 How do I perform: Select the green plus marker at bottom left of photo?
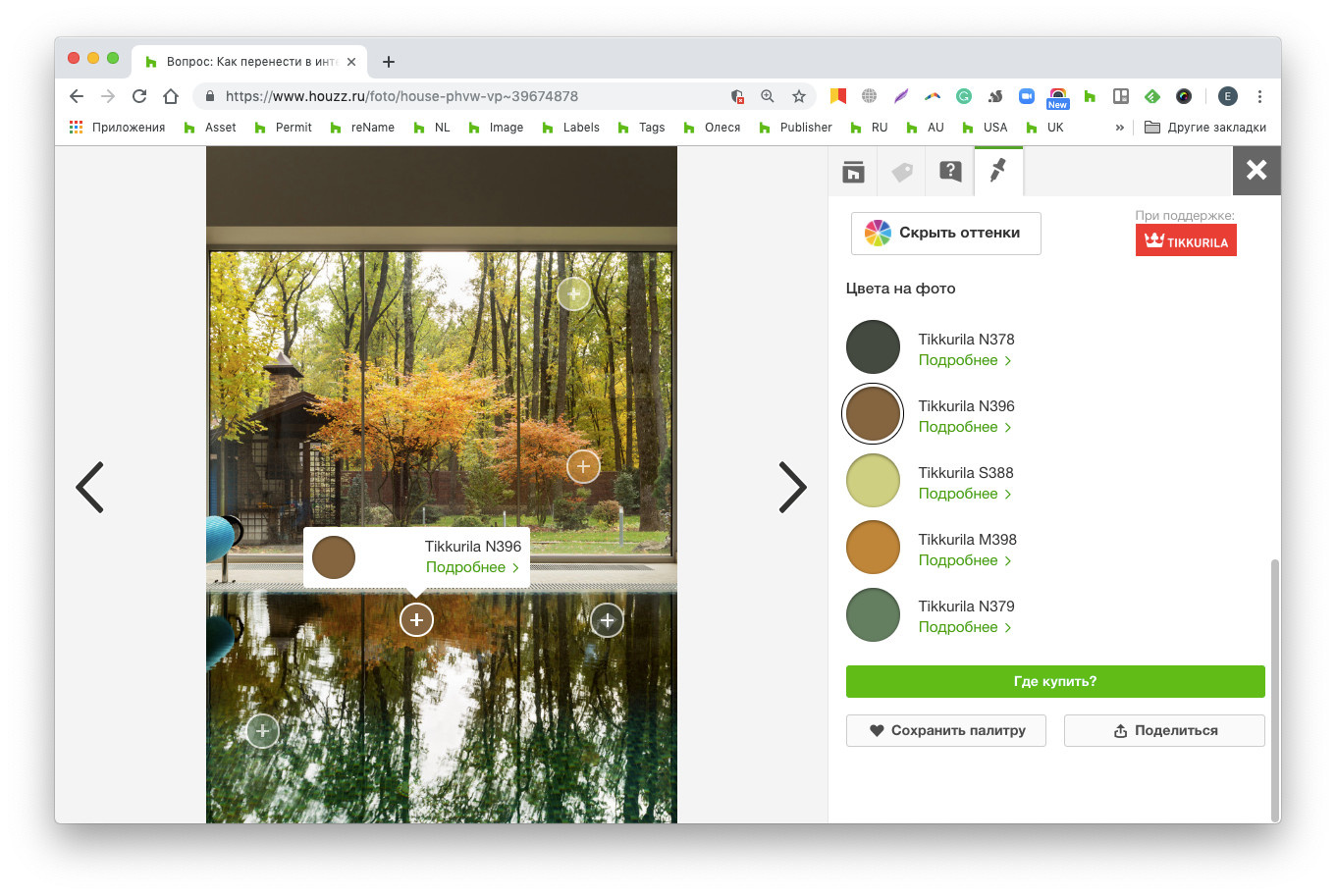click(262, 730)
